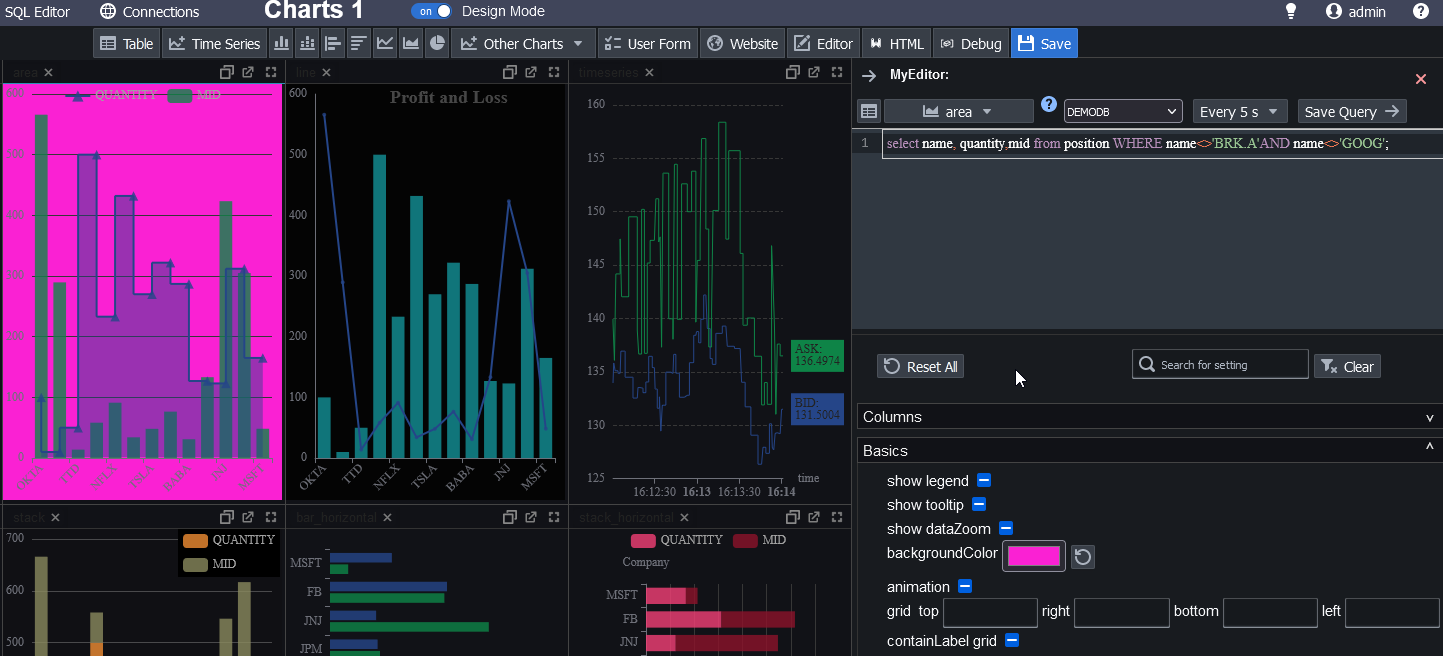Image resolution: width=1443 pixels, height=656 pixels.
Task: Duplicate the stack_horizontal chart panel
Action: 793,517
